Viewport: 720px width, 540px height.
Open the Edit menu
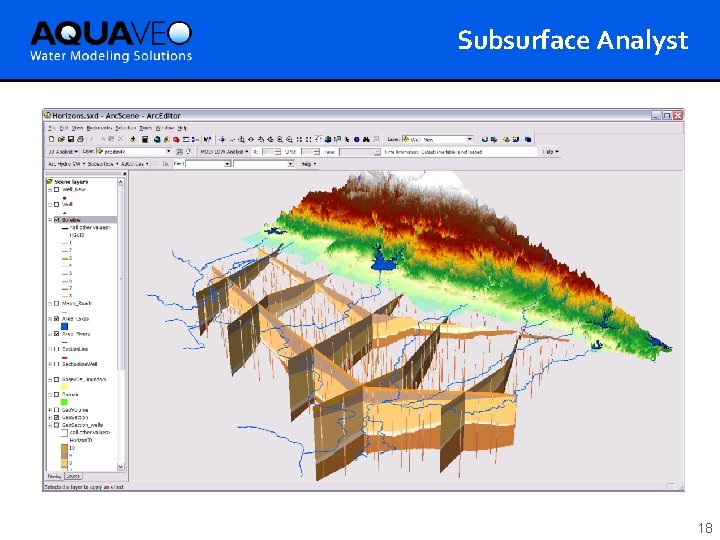64,128
